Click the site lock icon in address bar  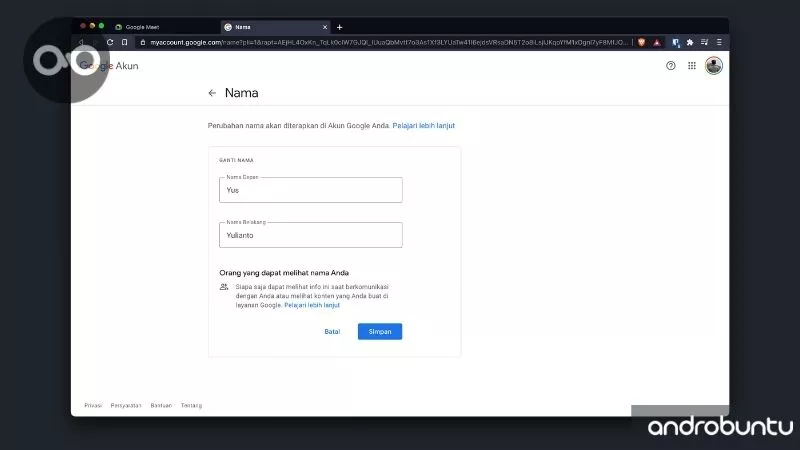(x=143, y=42)
